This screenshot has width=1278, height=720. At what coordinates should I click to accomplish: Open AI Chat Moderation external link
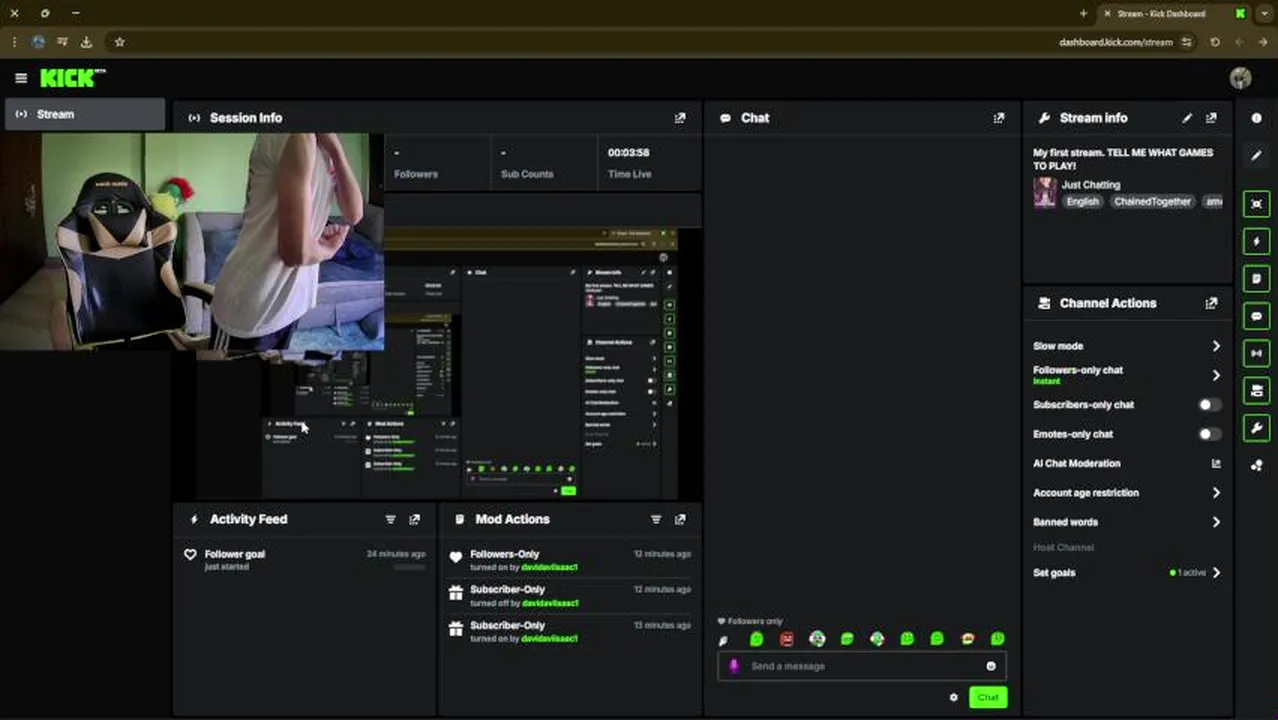pos(1216,464)
